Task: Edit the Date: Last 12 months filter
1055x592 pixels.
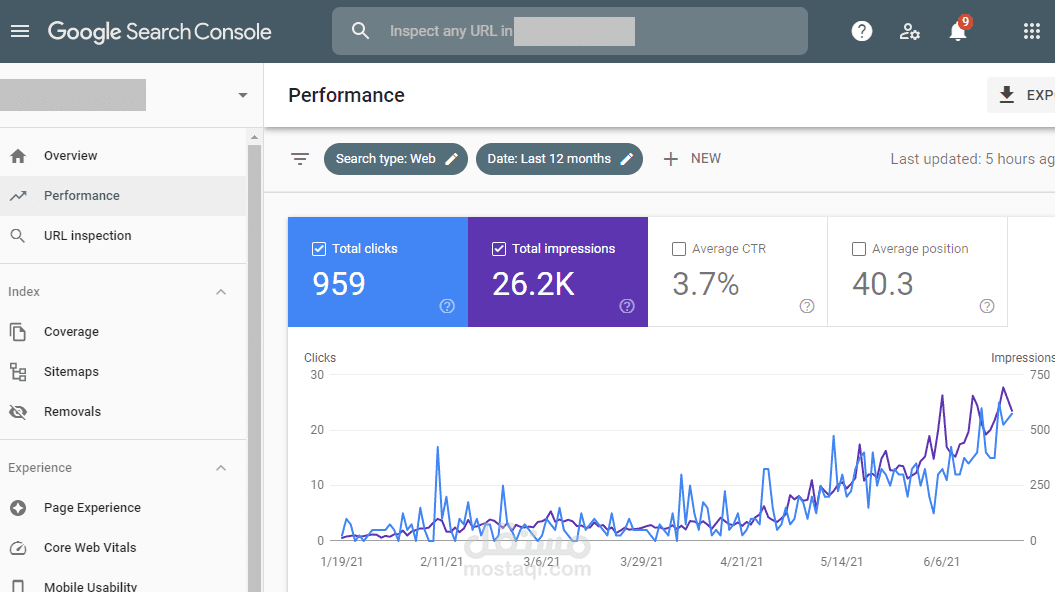Action: 559,159
